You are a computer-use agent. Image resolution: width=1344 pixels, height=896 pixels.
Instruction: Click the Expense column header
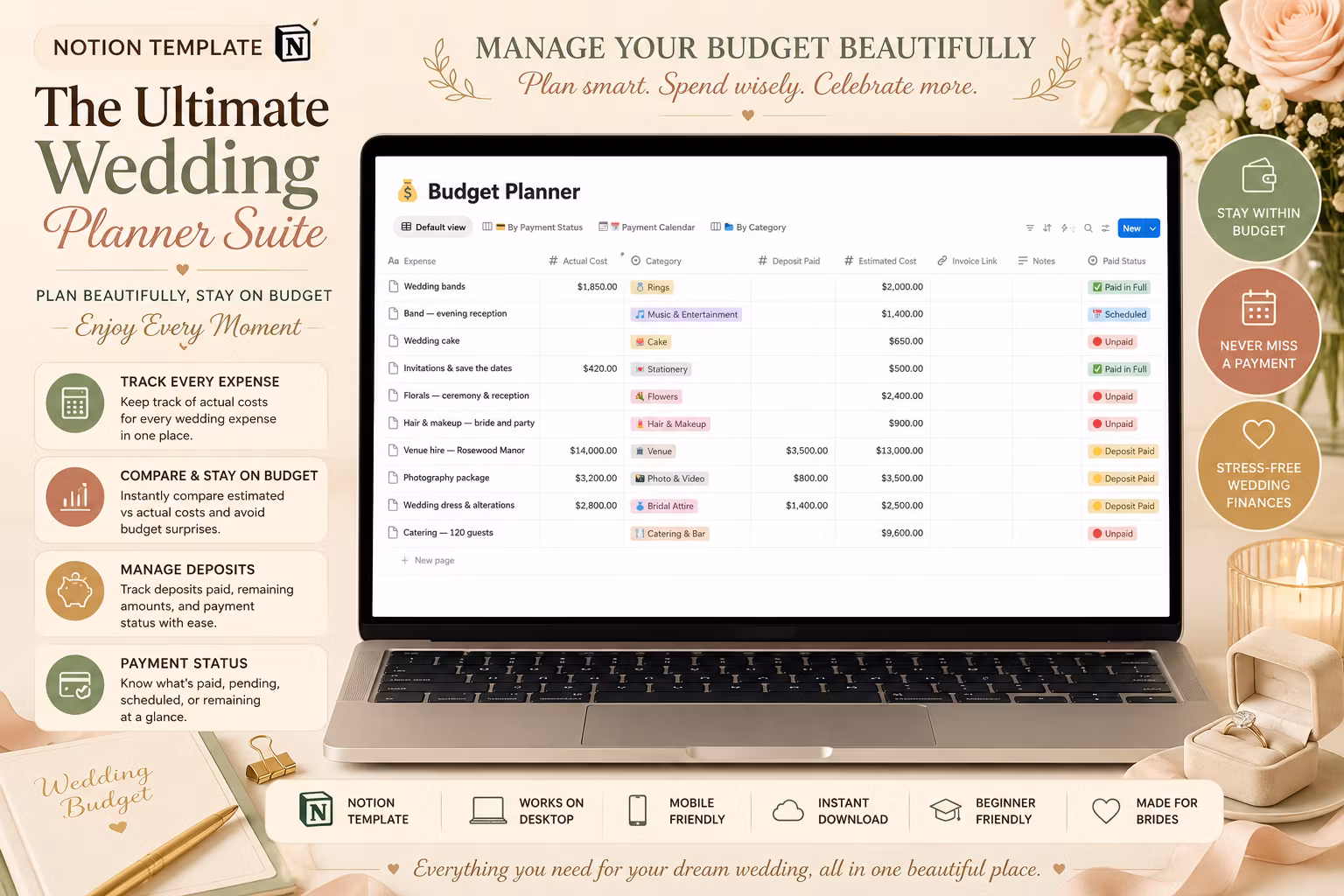[412, 261]
